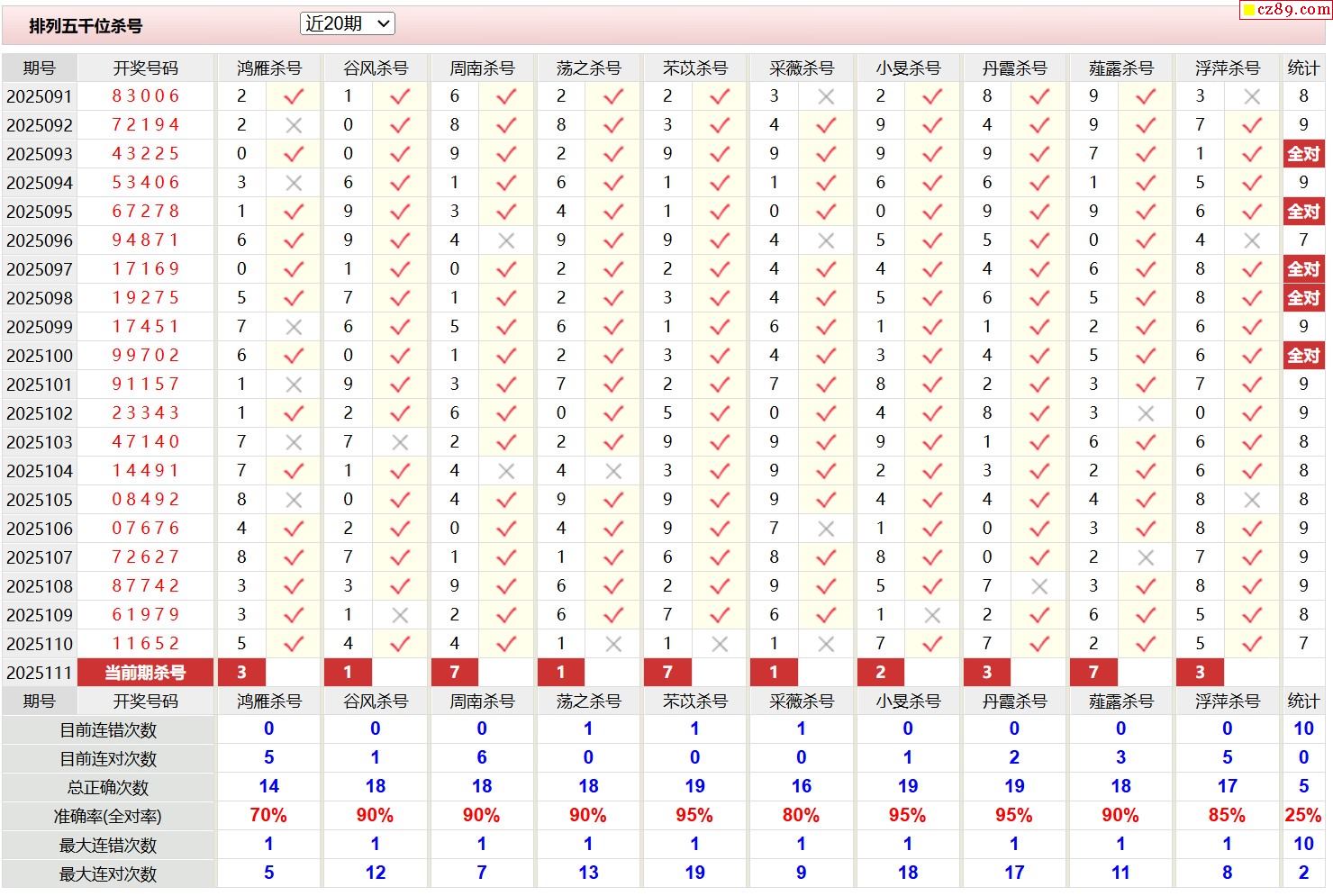Click max consecutive correct value 19 for 芣苡杀号

(x=694, y=873)
